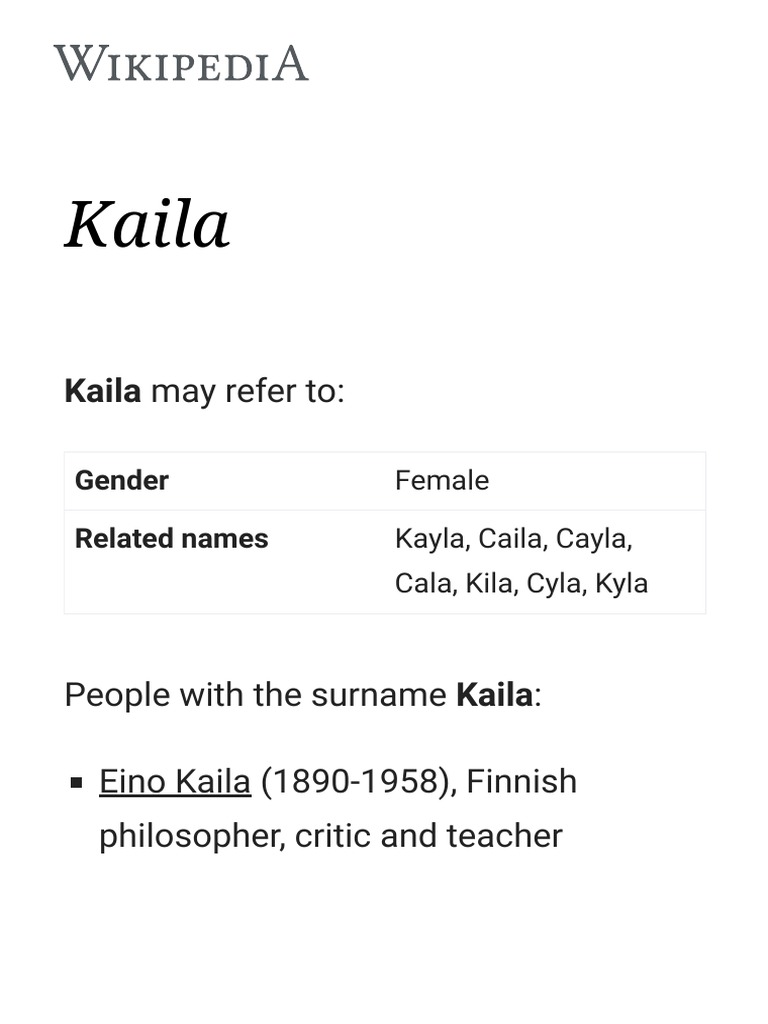Click the Kaila page title heading
Screen dimensions: 768x1024
coord(147,224)
